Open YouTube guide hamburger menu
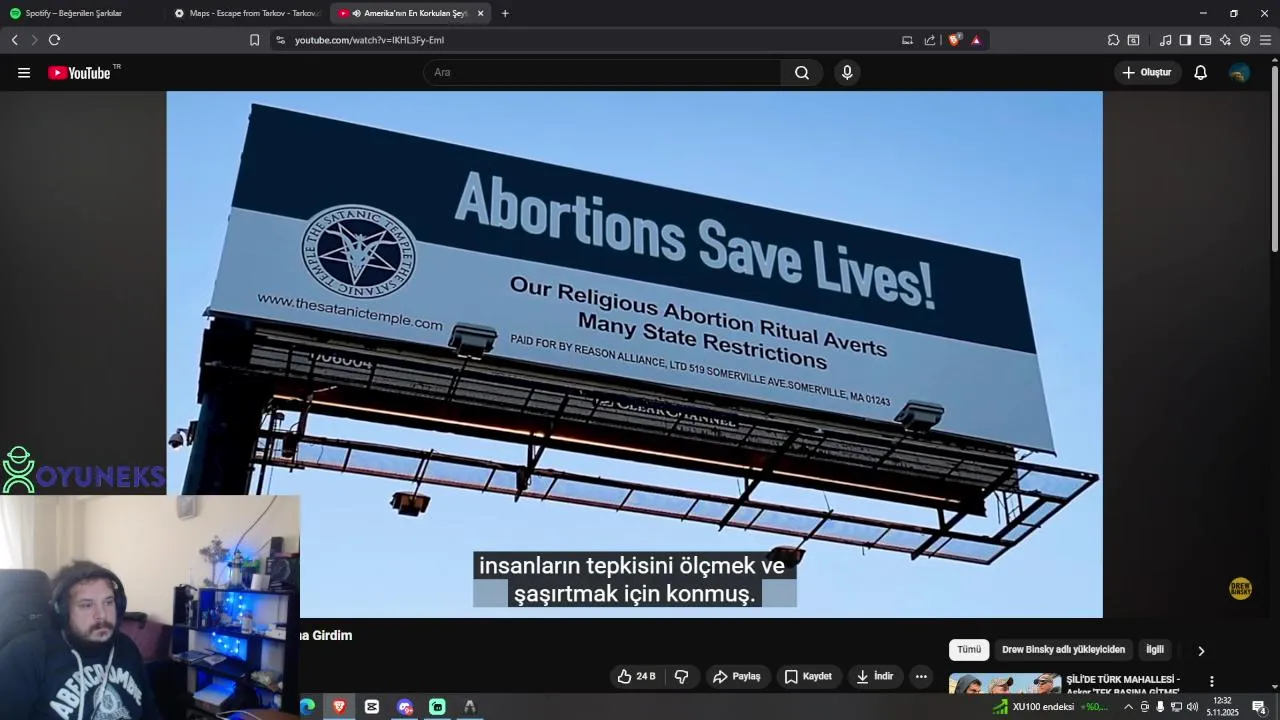This screenshot has height=720, width=1280. pos(24,73)
